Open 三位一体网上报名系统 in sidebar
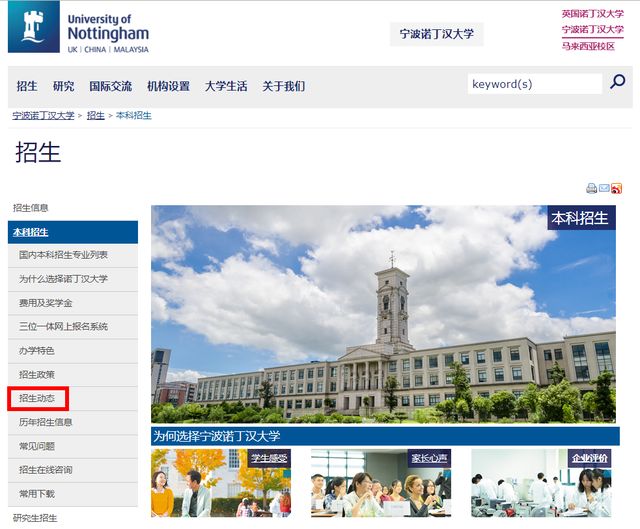 click(73, 327)
